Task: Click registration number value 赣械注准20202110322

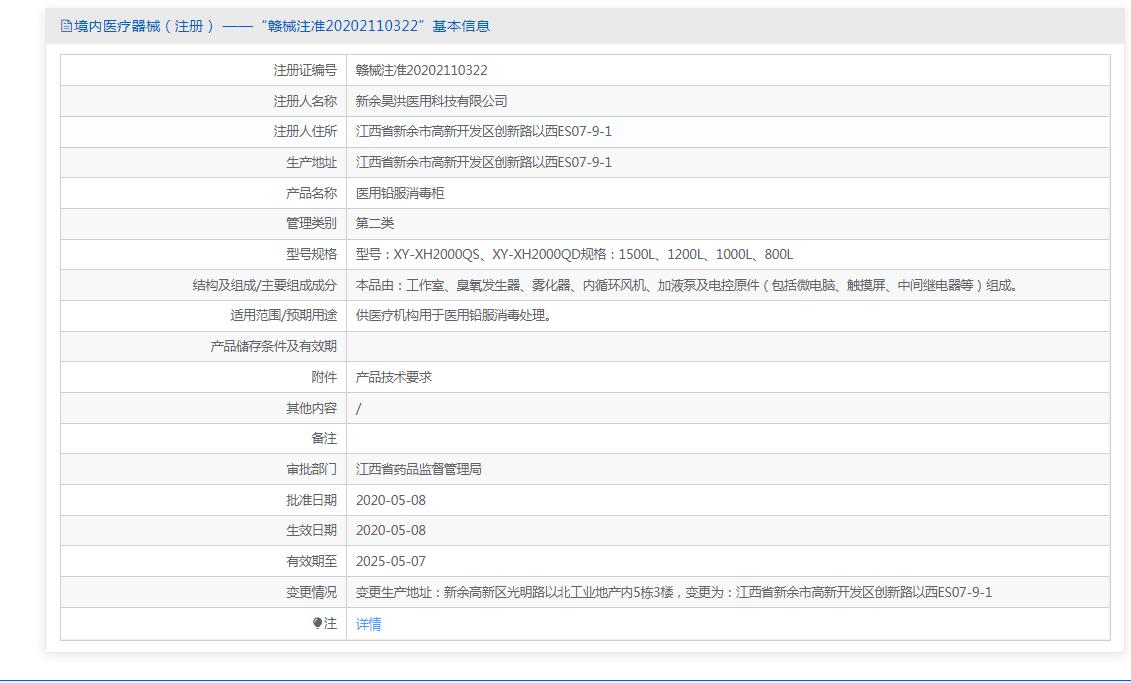Action: tap(421, 70)
